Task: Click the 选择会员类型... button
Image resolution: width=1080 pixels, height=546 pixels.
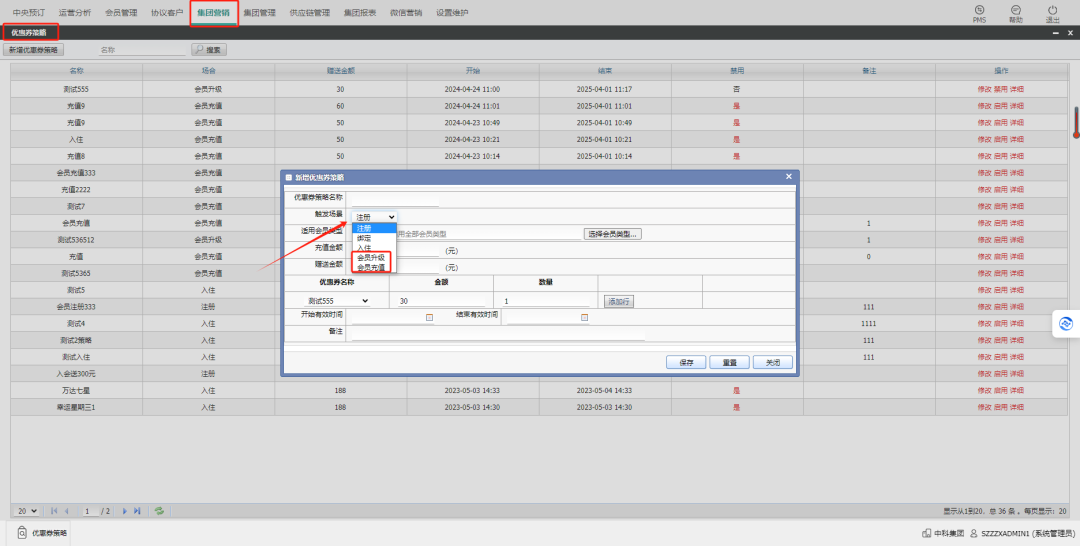Action: tap(612, 234)
